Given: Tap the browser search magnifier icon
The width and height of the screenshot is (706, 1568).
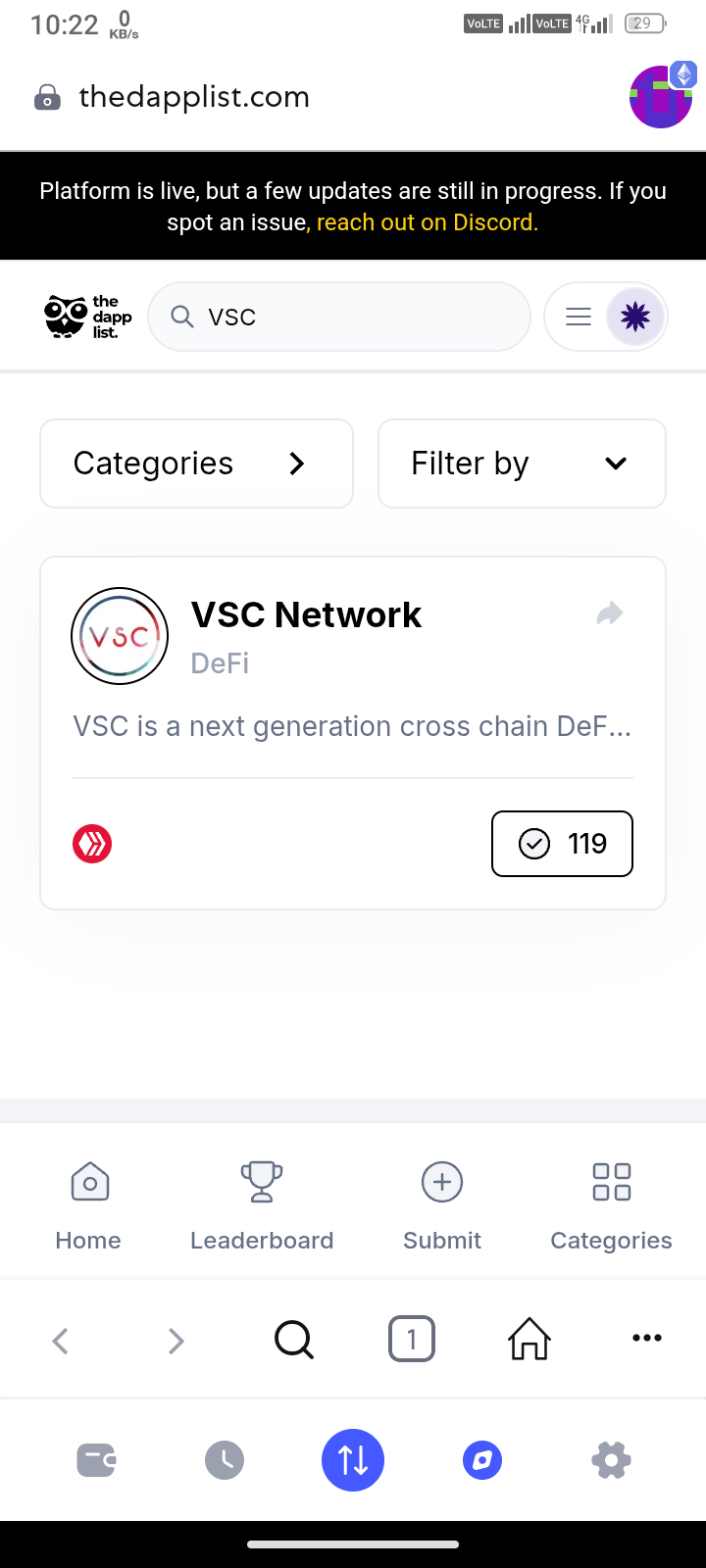Looking at the screenshot, I should pos(294,1339).
